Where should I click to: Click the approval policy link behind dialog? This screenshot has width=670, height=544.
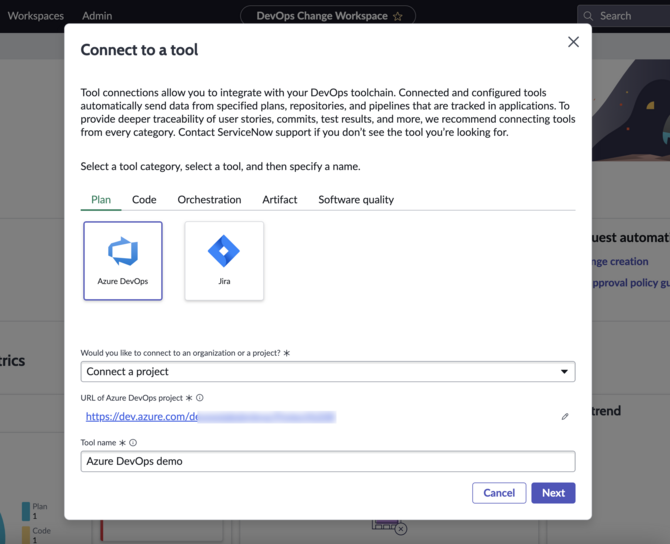[x=631, y=283]
